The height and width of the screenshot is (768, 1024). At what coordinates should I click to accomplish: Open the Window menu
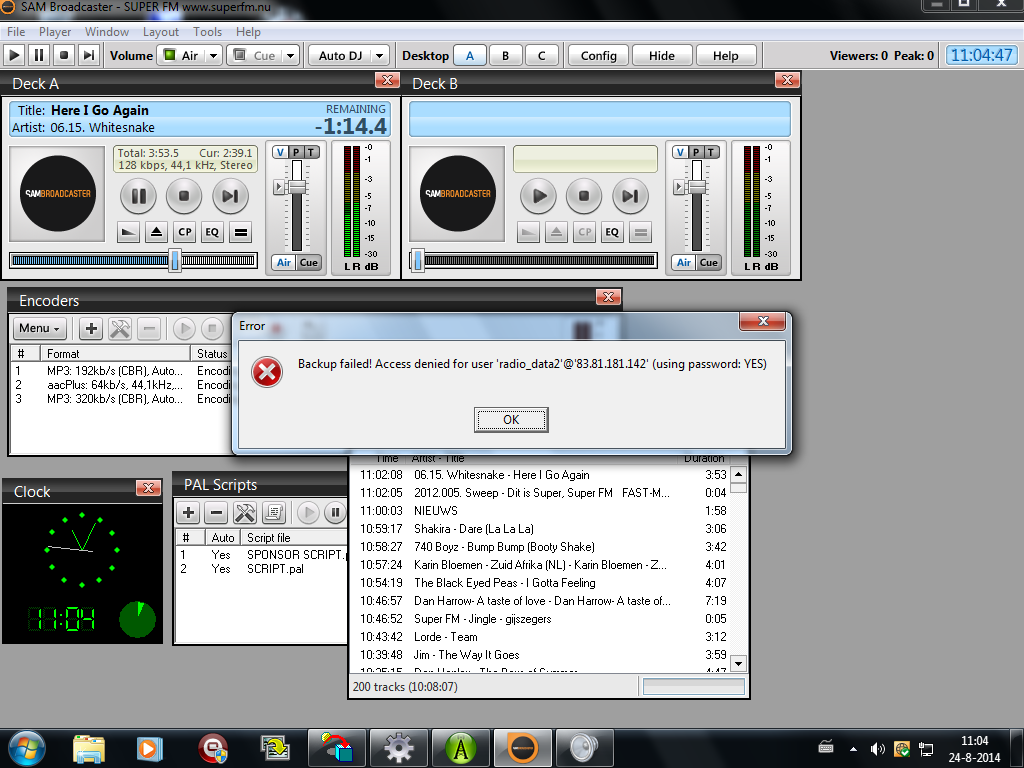(107, 32)
